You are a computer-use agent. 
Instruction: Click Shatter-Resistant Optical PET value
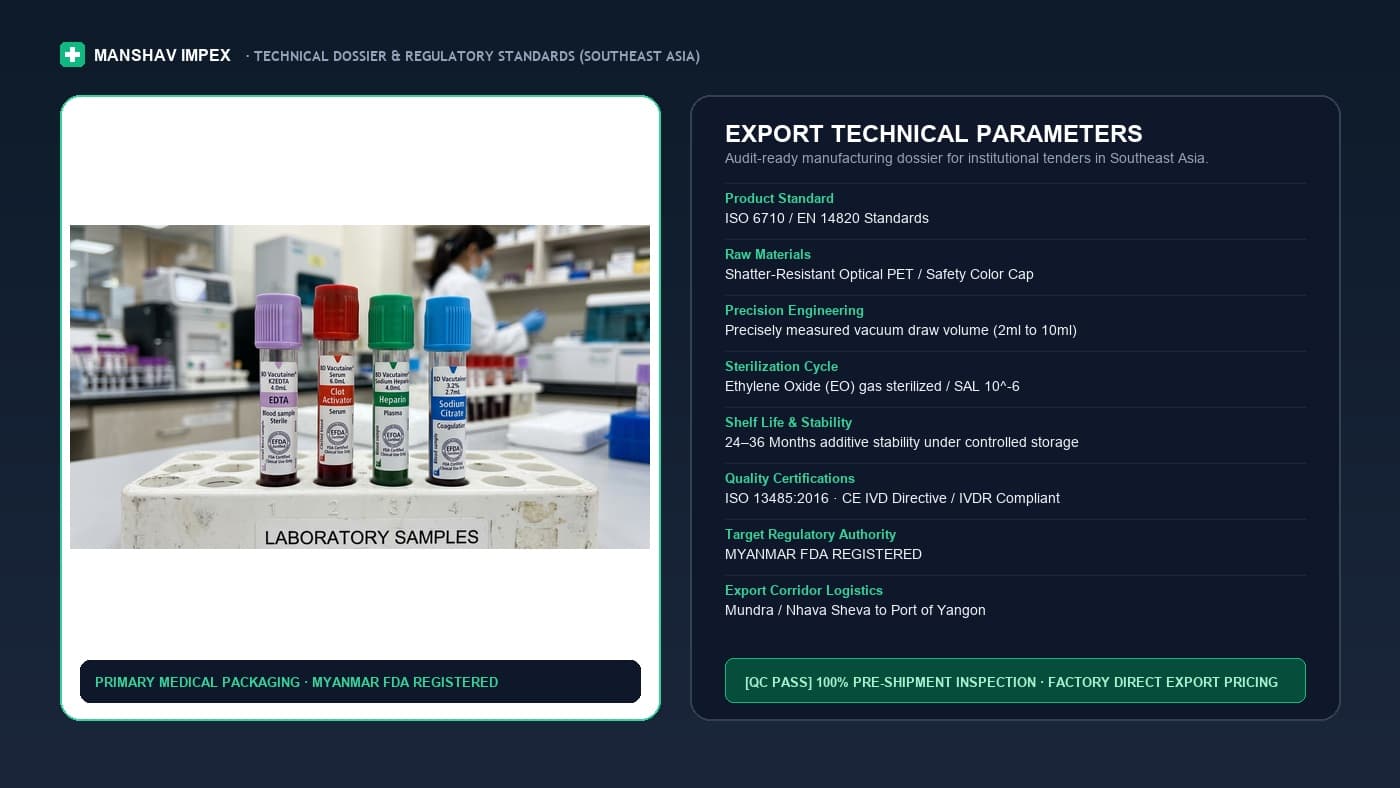click(x=879, y=274)
